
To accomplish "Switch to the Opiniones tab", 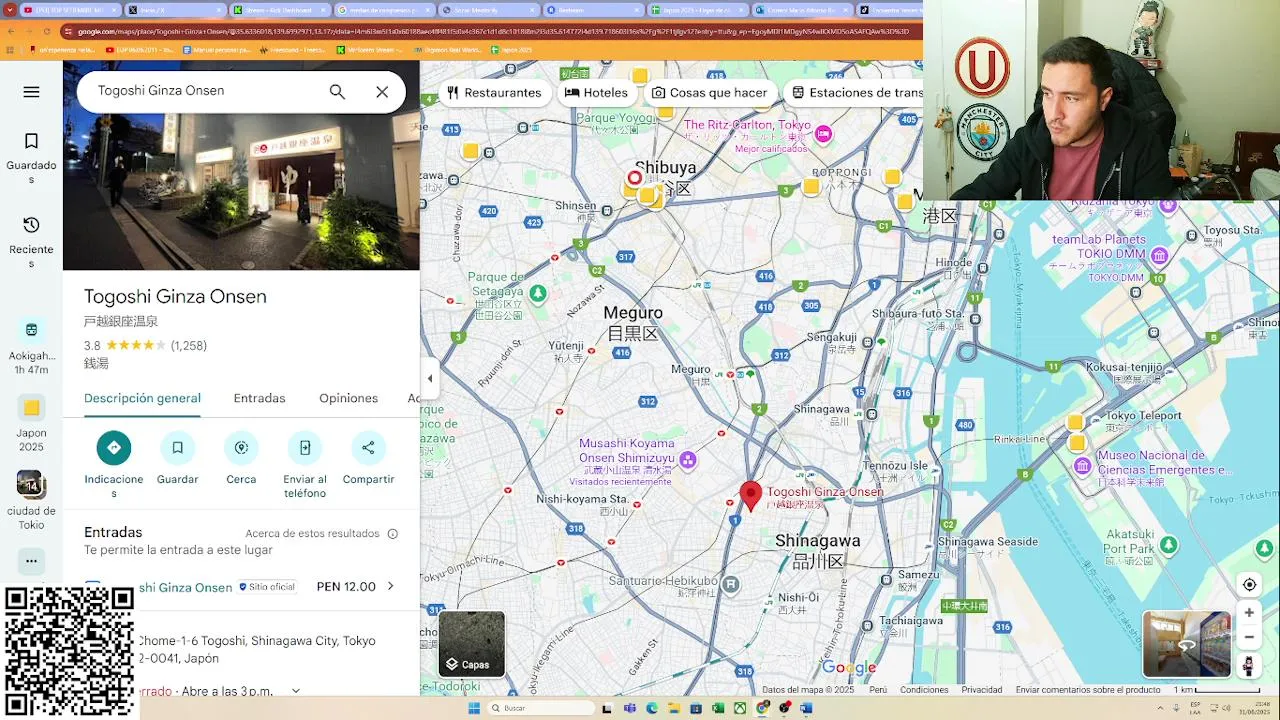I will coord(348,398).
